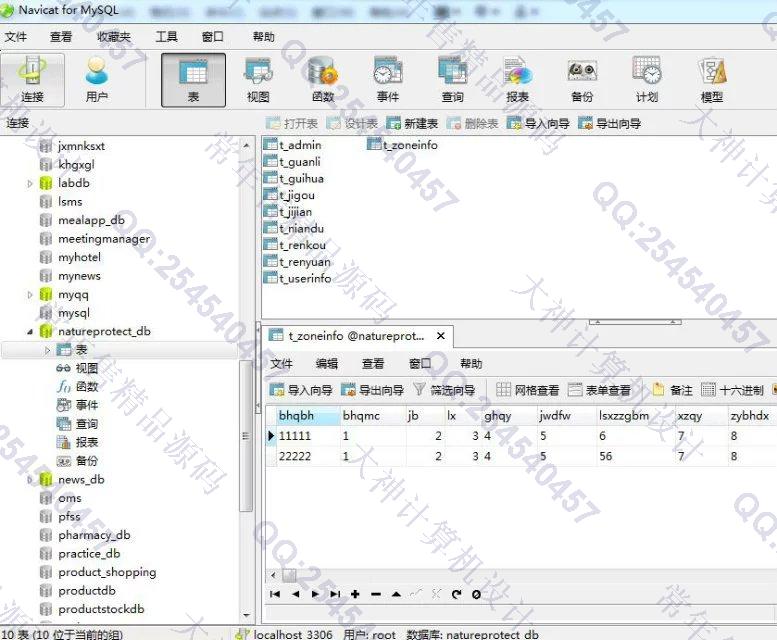Open the 模型 model section

(x=712, y=80)
